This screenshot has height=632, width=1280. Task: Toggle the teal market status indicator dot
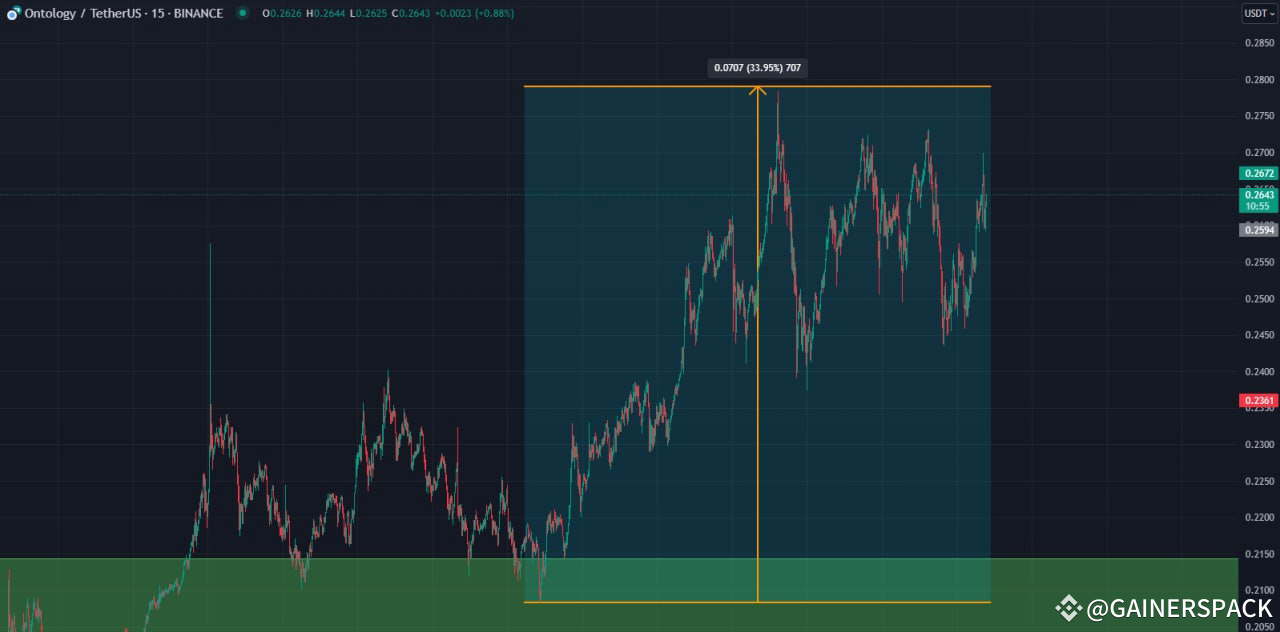241,14
